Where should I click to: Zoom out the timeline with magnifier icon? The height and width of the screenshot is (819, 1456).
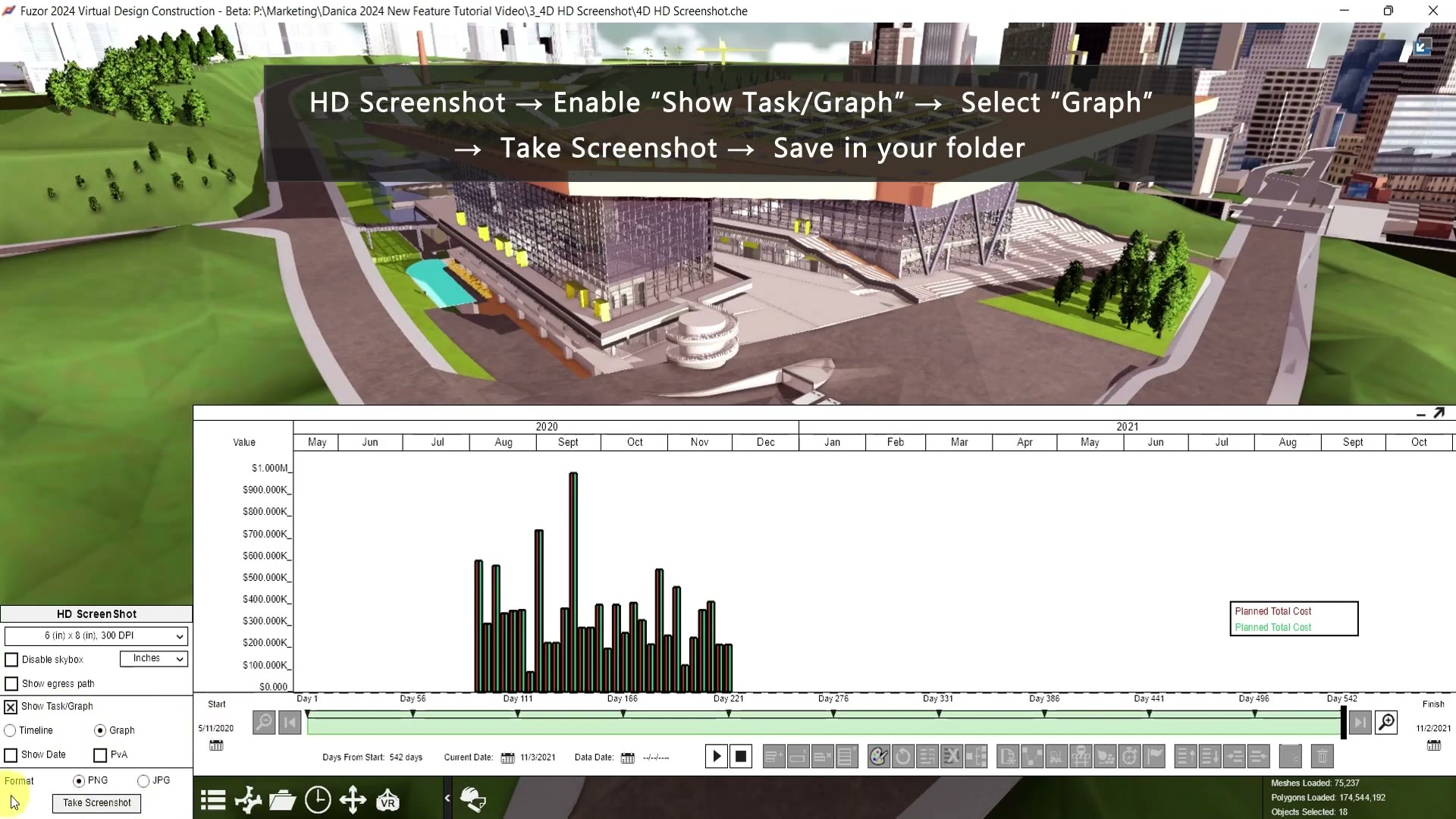click(263, 722)
